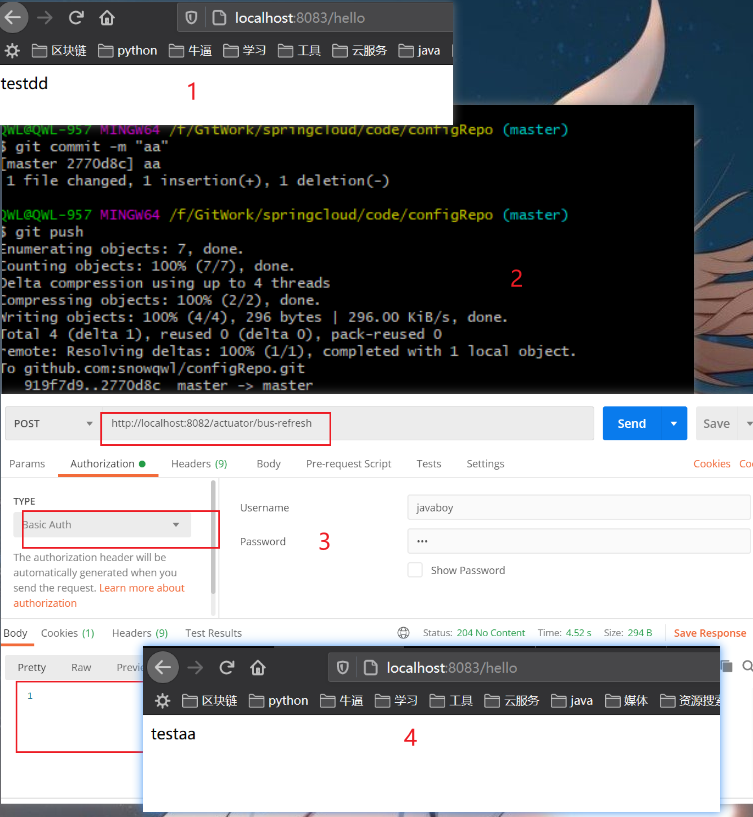Send the POST request
753x817 pixels.
632,423
